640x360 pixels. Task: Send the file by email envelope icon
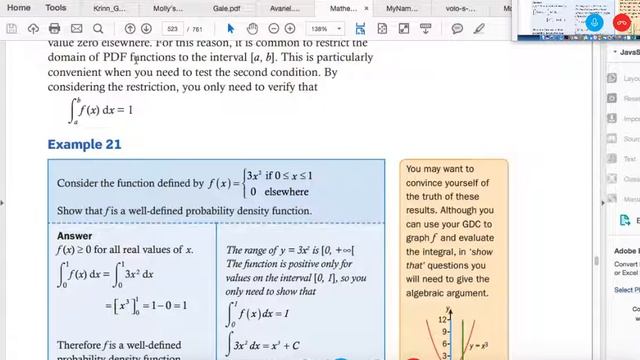[x=76, y=29]
